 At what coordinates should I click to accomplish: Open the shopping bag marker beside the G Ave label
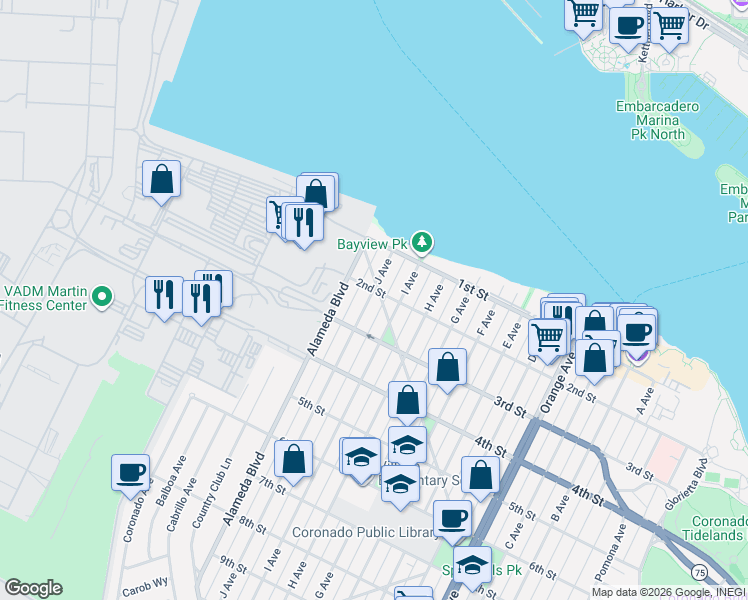point(447,370)
